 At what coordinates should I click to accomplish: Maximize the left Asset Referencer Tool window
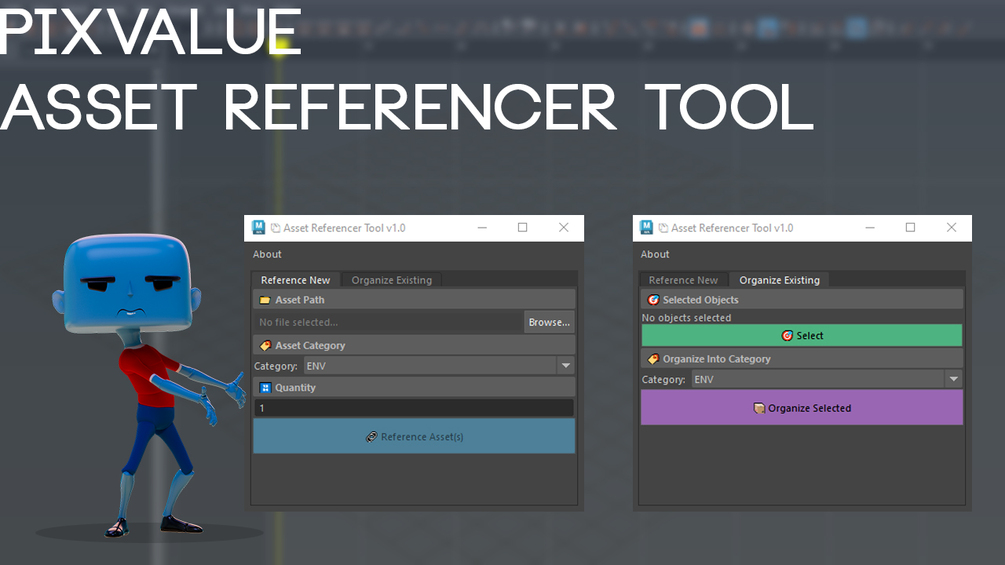pos(522,228)
